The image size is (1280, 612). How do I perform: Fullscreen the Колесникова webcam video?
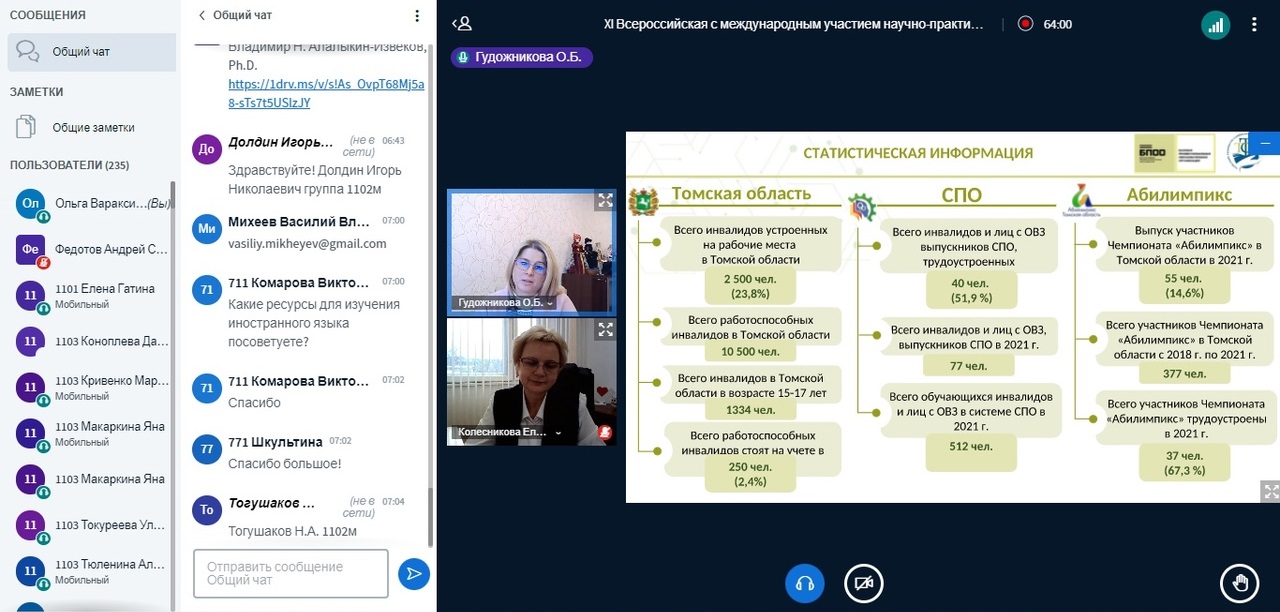[605, 328]
